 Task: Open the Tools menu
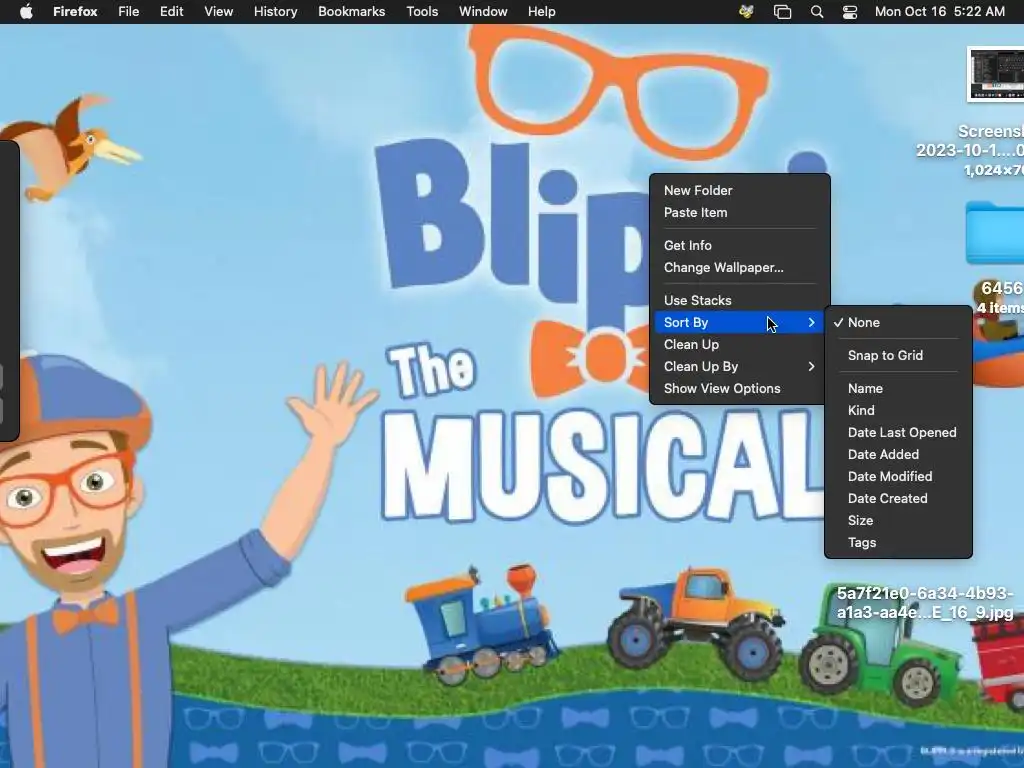tap(423, 12)
